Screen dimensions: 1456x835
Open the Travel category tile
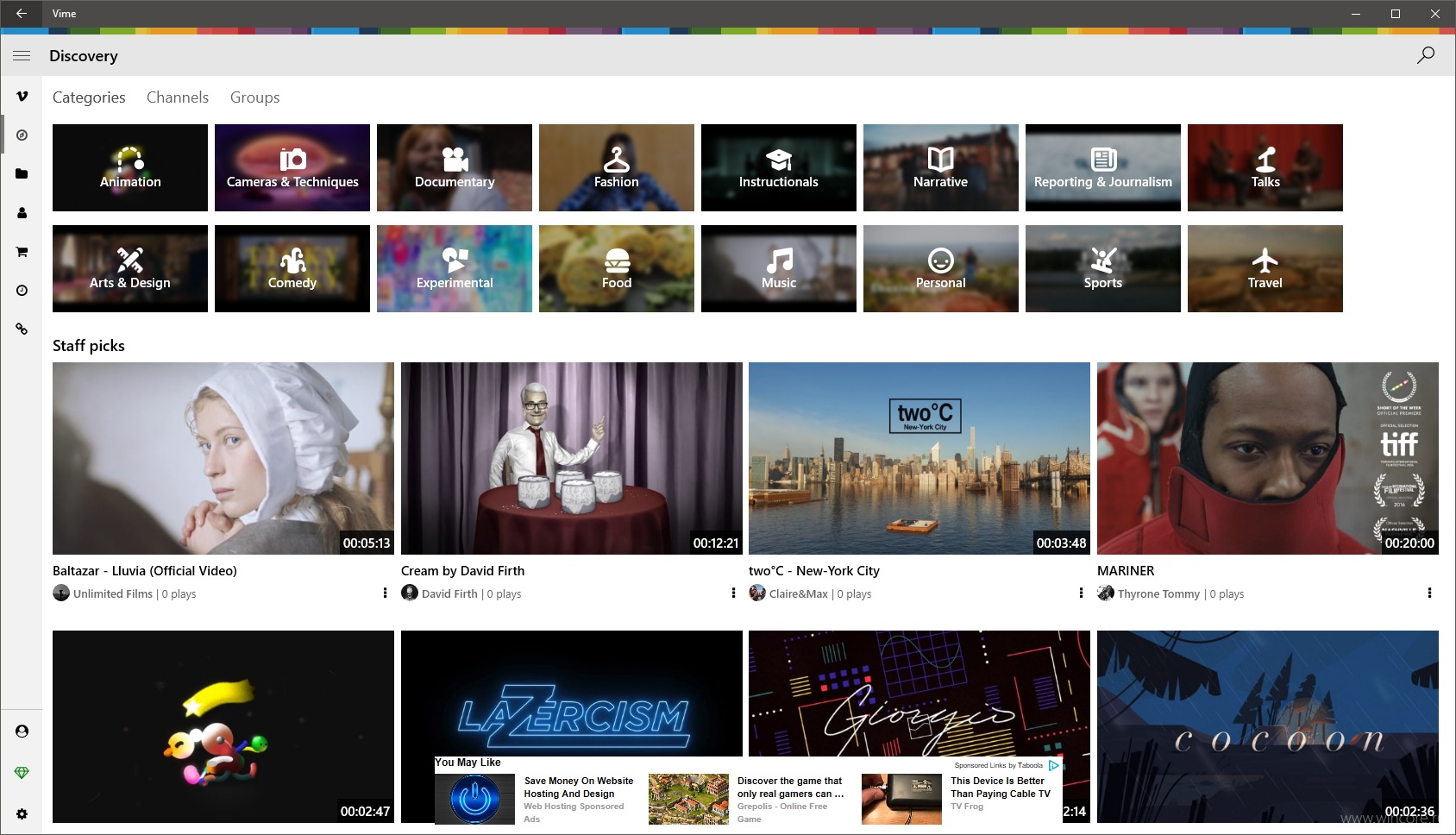[1265, 268]
